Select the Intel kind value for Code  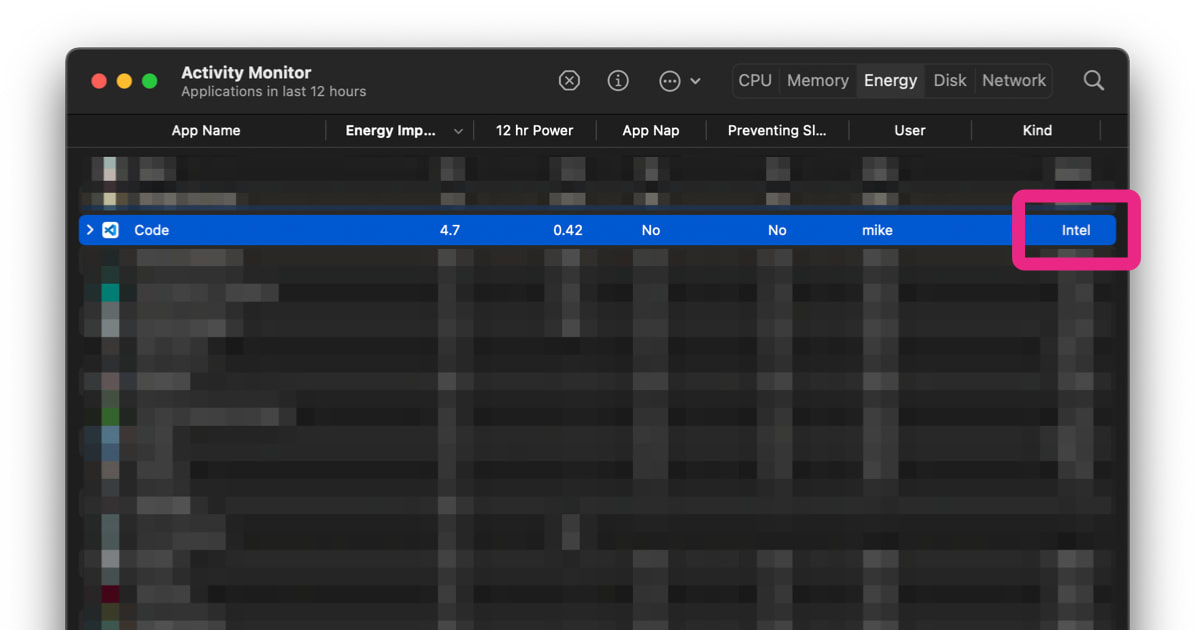pos(1074,229)
